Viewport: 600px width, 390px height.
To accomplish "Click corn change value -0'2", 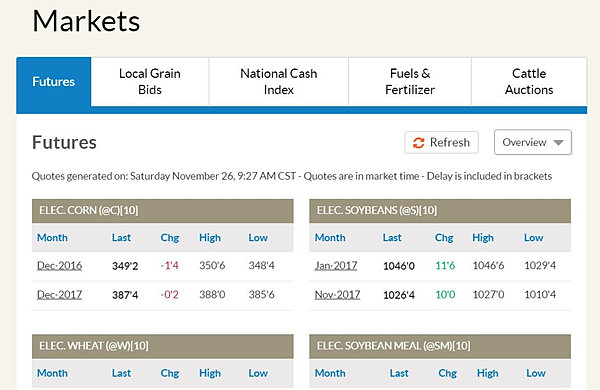I will point(170,295).
